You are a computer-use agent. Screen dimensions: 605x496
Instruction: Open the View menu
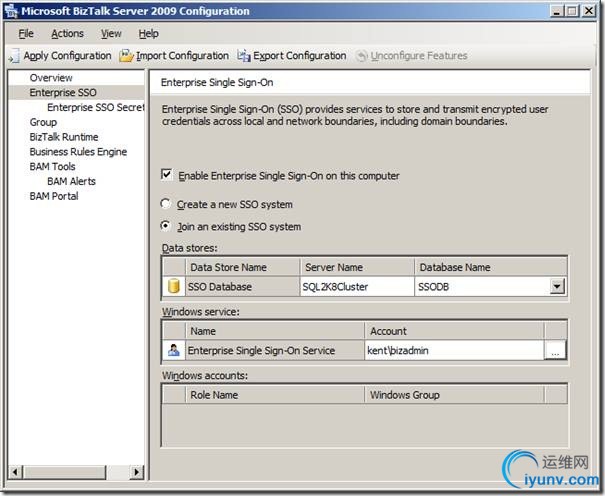[x=111, y=34]
